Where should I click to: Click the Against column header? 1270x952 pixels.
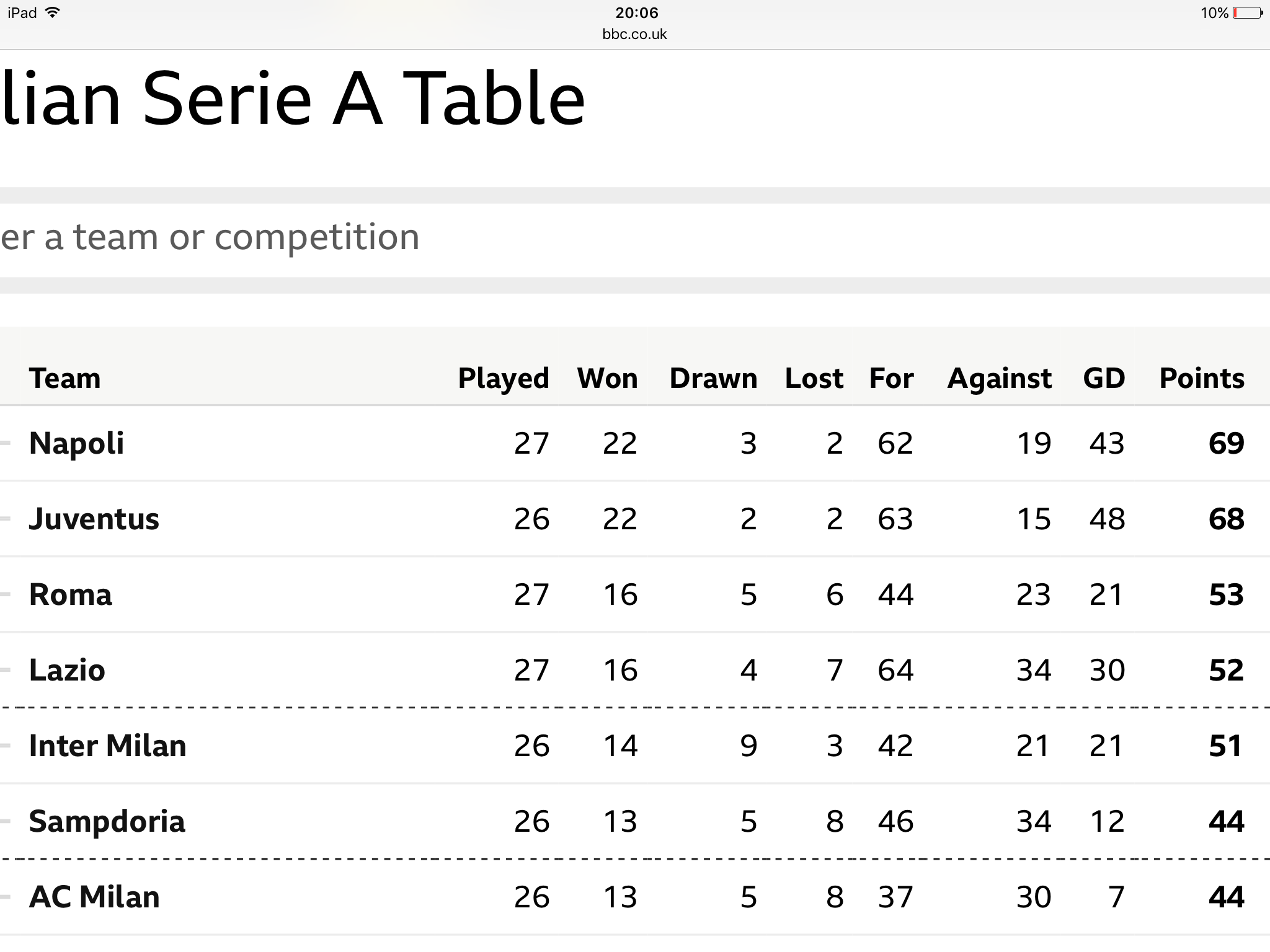click(x=1000, y=379)
